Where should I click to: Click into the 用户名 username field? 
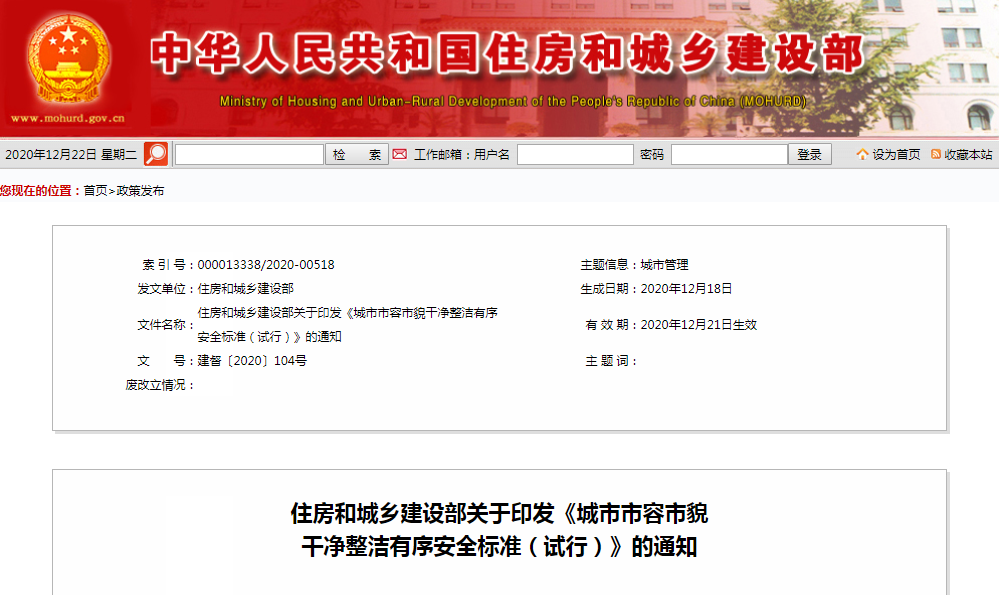[575, 154]
